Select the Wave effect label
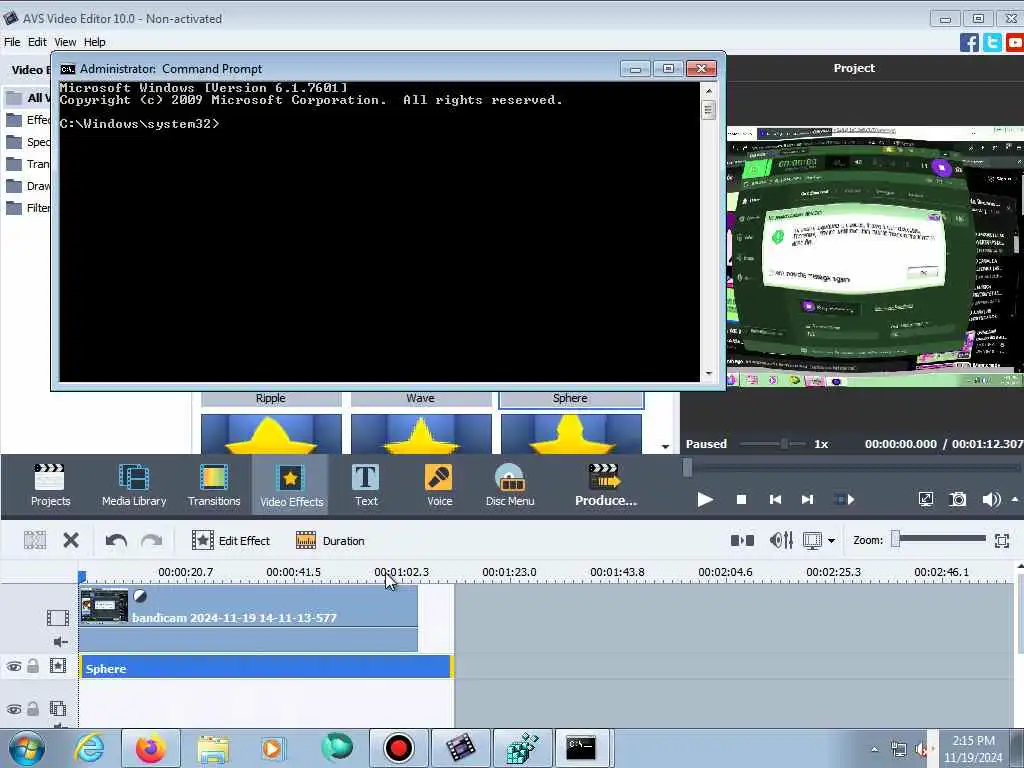The height and width of the screenshot is (768, 1024). (x=421, y=398)
